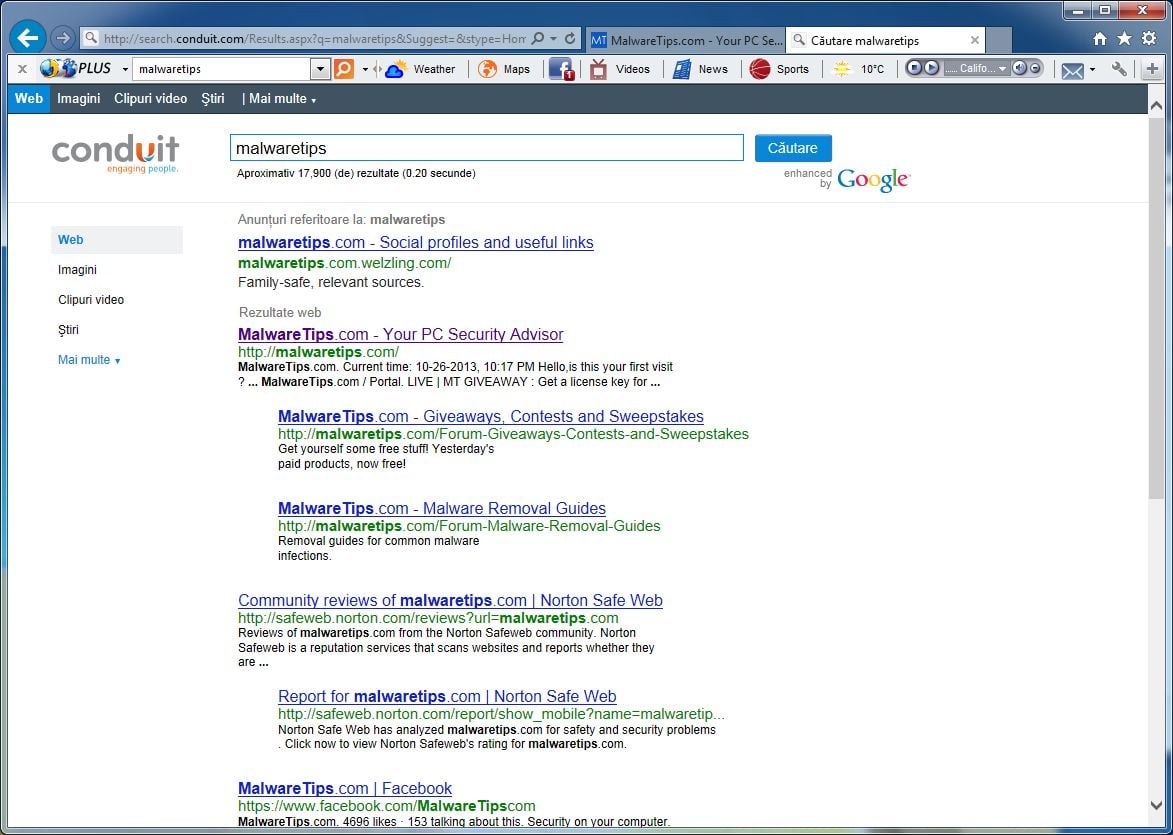1173x835 pixels.
Task: Click the toolbar search field containing malwaretips
Action: click(x=222, y=69)
